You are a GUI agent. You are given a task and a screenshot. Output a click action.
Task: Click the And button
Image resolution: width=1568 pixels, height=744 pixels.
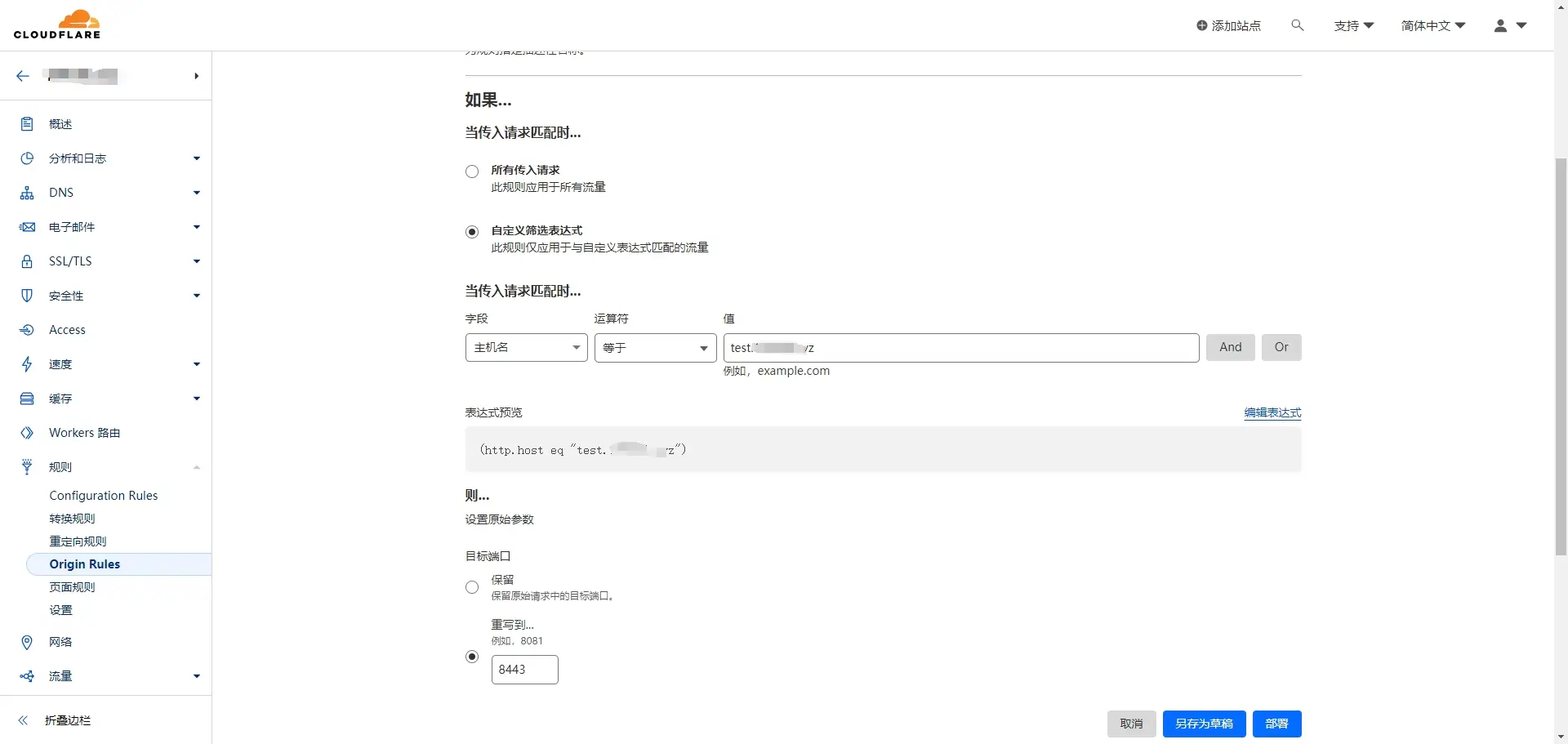click(1231, 348)
